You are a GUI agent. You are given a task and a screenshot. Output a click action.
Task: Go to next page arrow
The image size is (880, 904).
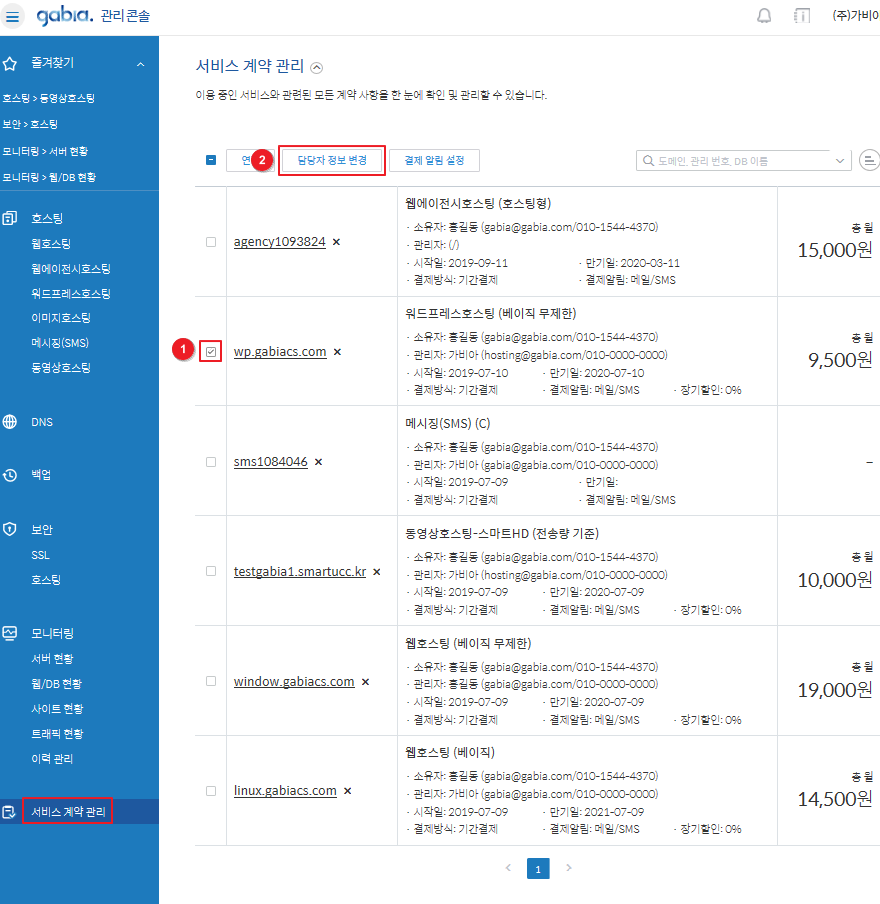[569, 868]
